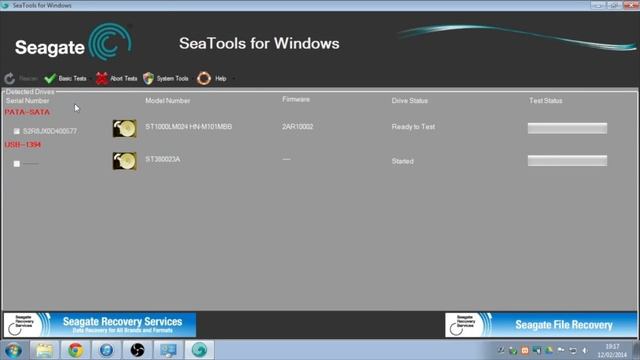Screen dimensions: 640x360
Task: Click the taskbar clock showing 19:17
Action: click(x=612, y=351)
